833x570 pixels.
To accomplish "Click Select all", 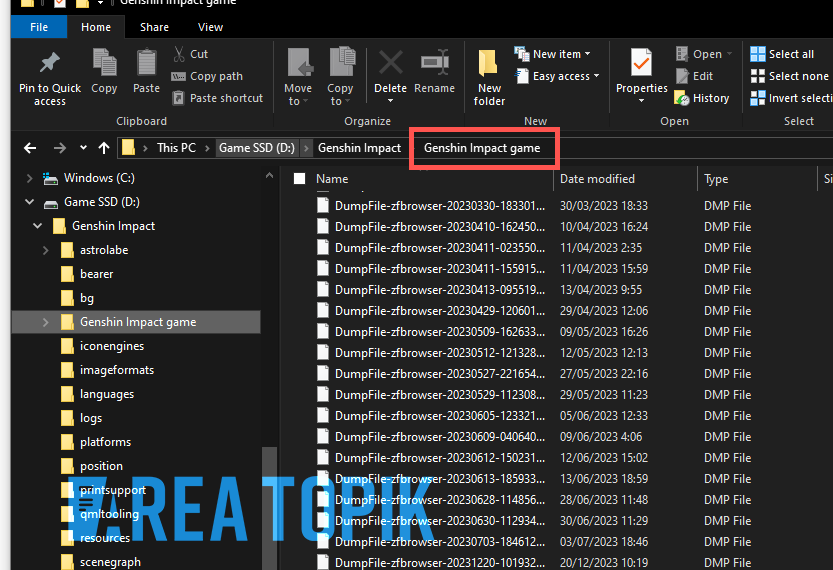I will coord(782,54).
